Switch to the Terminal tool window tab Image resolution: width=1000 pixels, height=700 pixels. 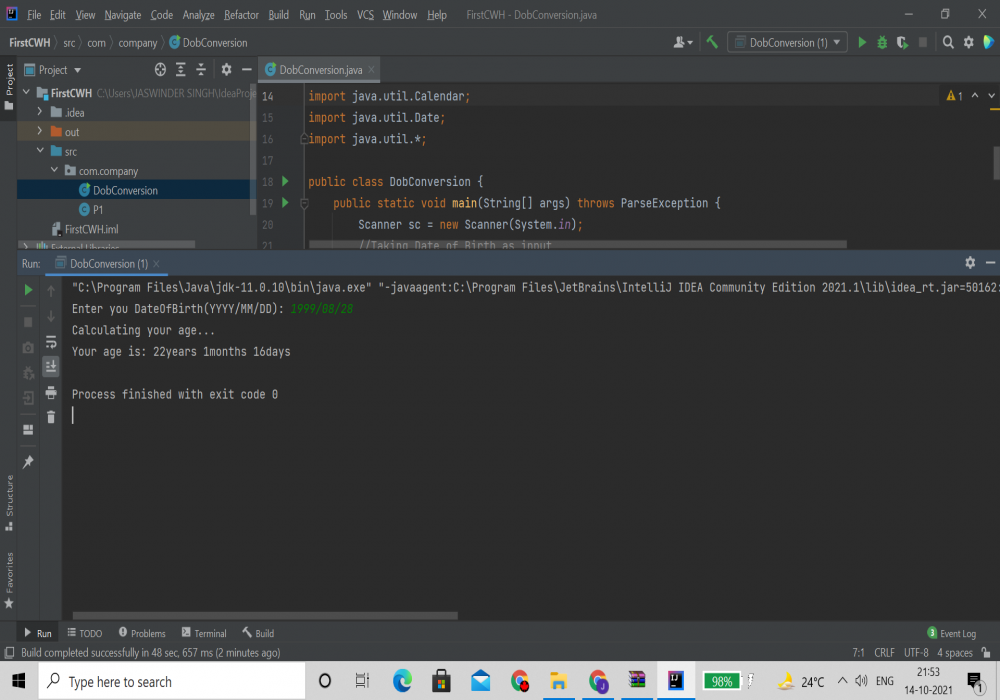204,633
